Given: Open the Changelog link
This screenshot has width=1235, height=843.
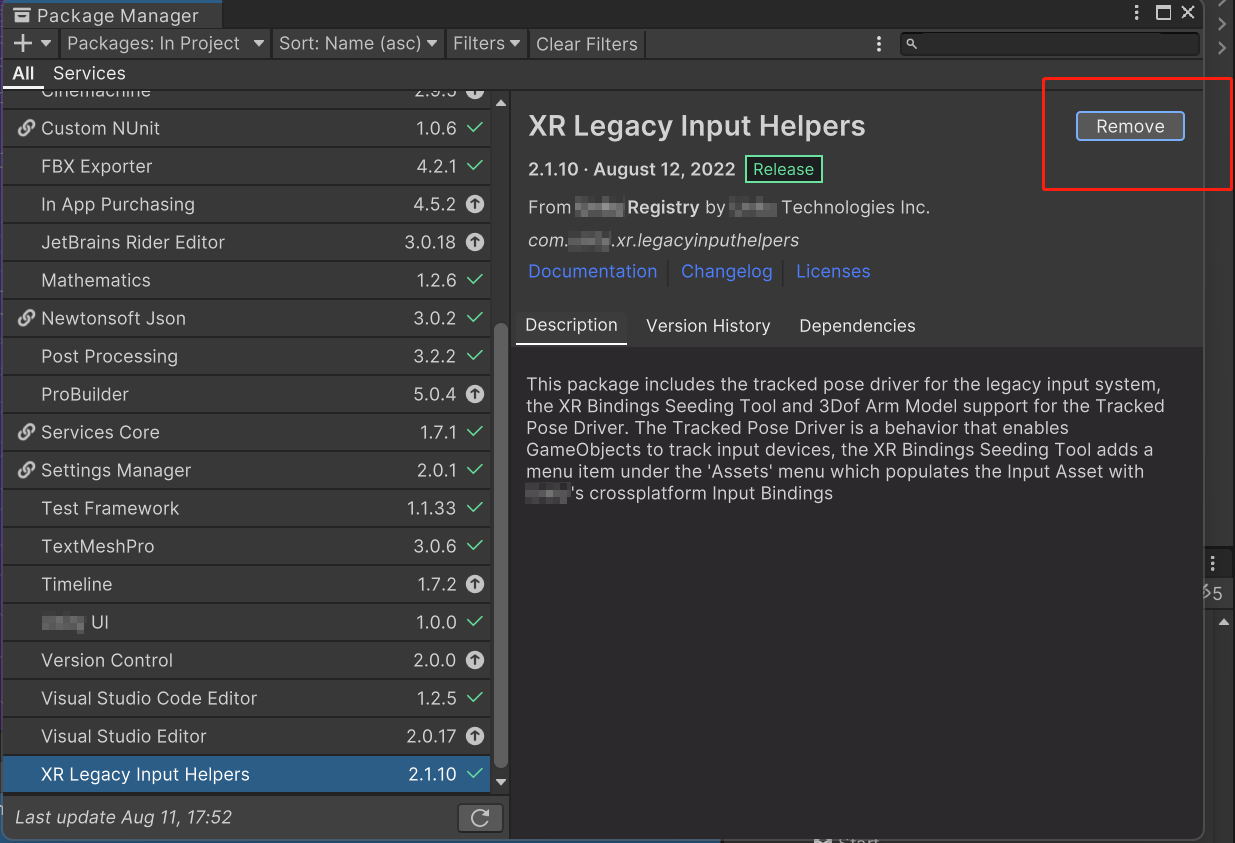Looking at the screenshot, I should (726, 271).
